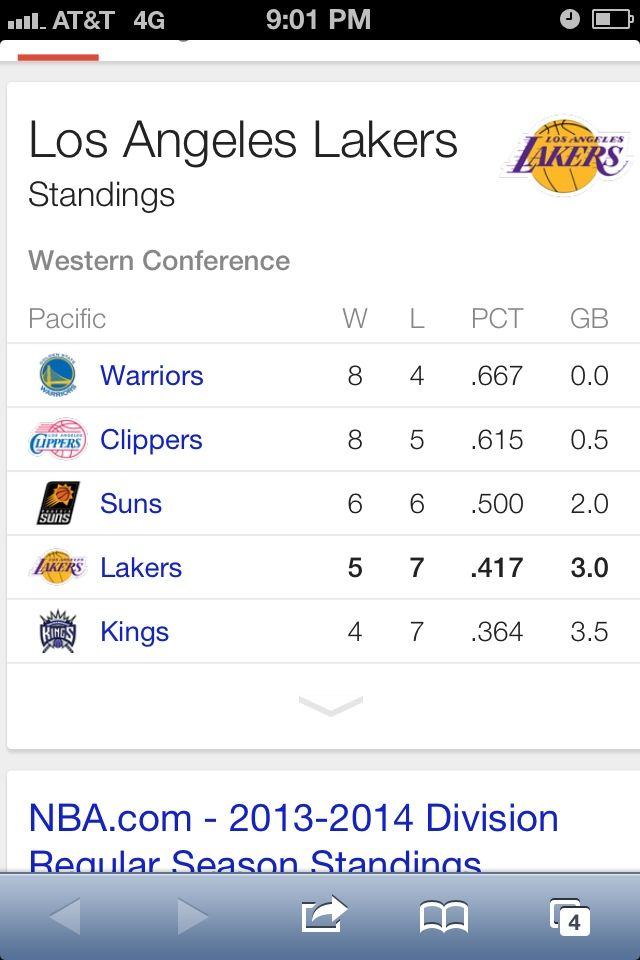Open the Clippers team link
The height and width of the screenshot is (960, 640).
tap(151, 440)
